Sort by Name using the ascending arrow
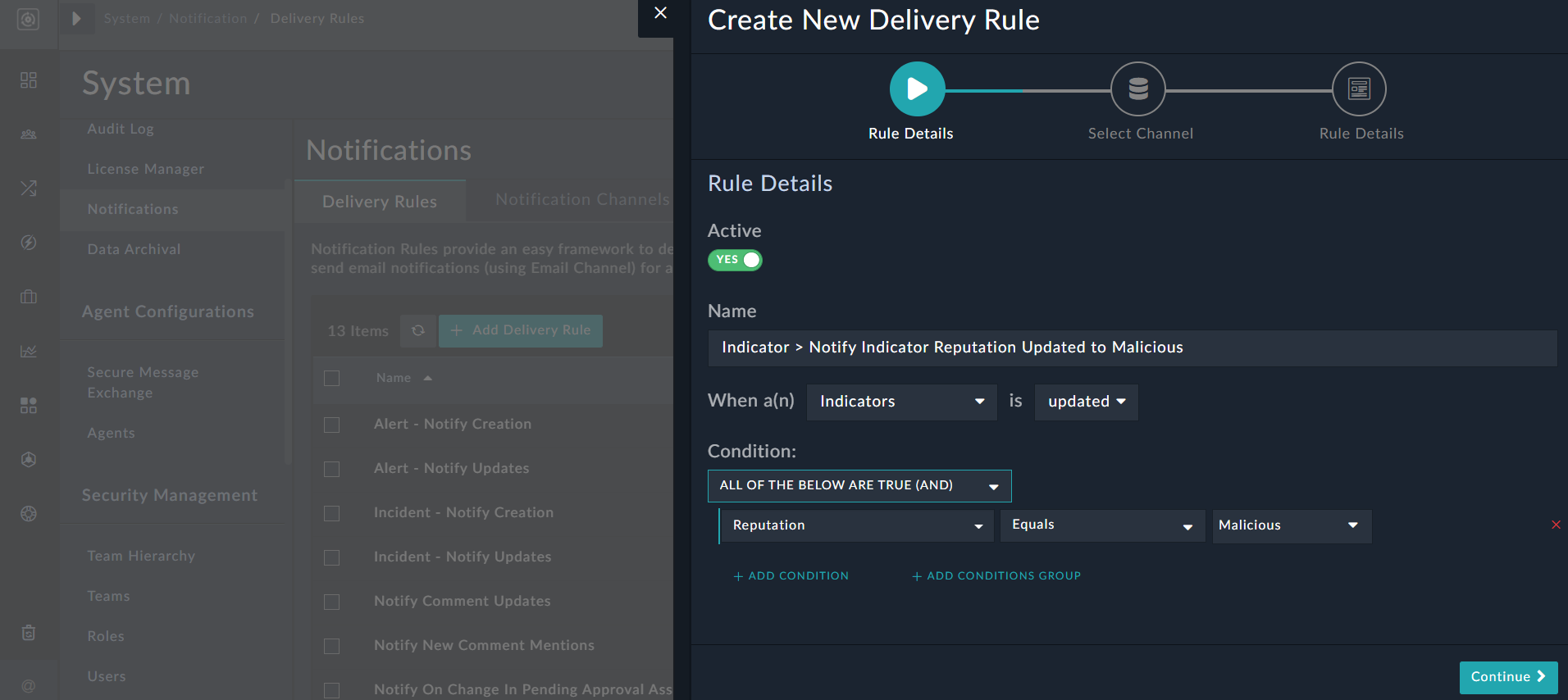 click(428, 378)
